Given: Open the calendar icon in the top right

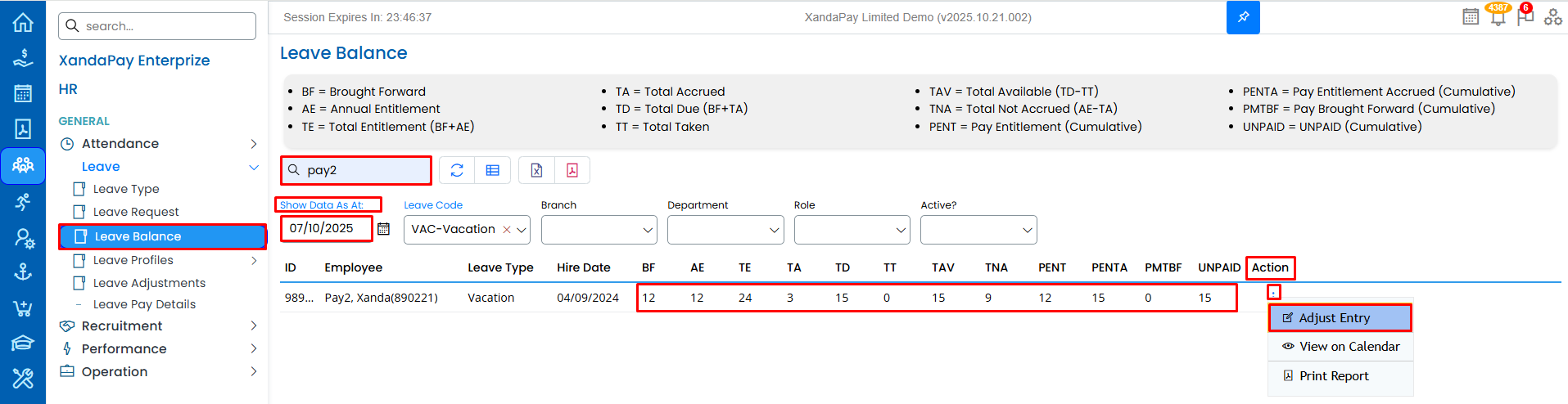Looking at the screenshot, I should click(x=1471, y=16).
